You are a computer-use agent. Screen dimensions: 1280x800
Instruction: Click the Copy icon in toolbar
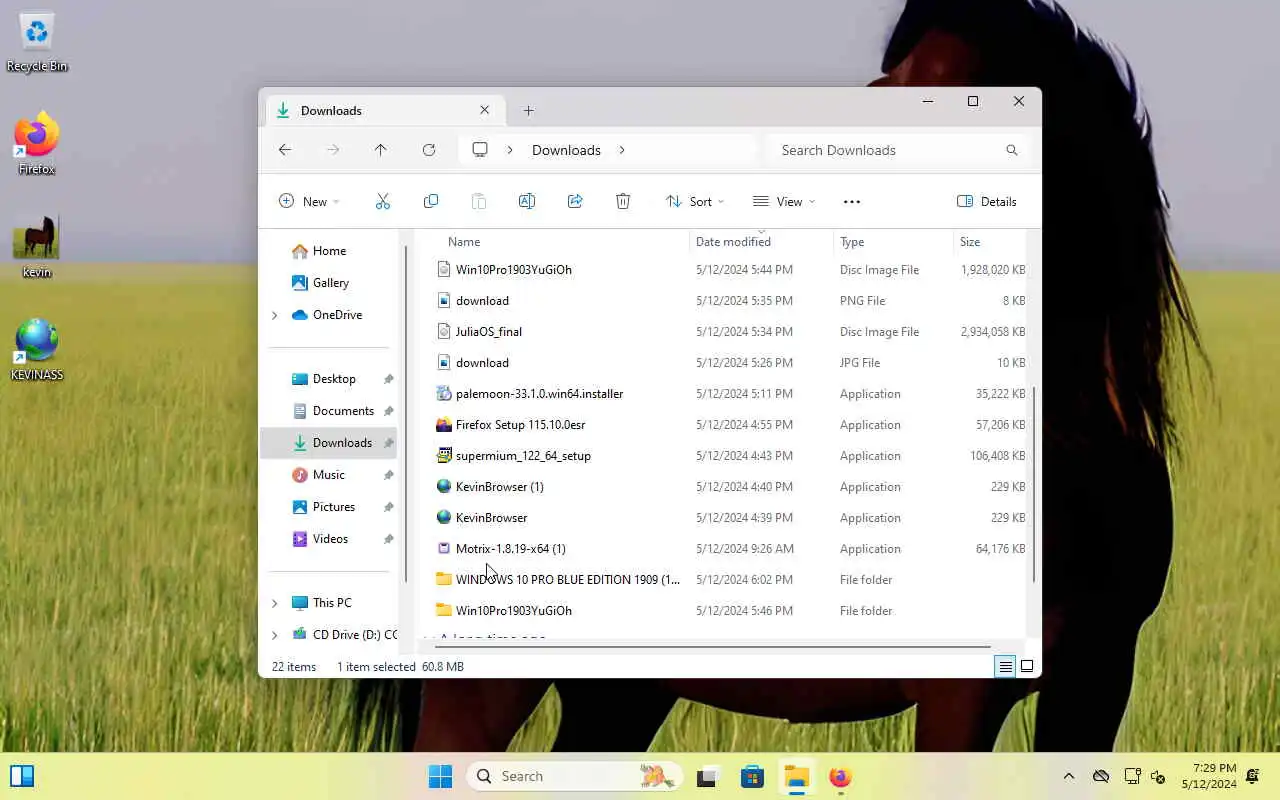[431, 201]
